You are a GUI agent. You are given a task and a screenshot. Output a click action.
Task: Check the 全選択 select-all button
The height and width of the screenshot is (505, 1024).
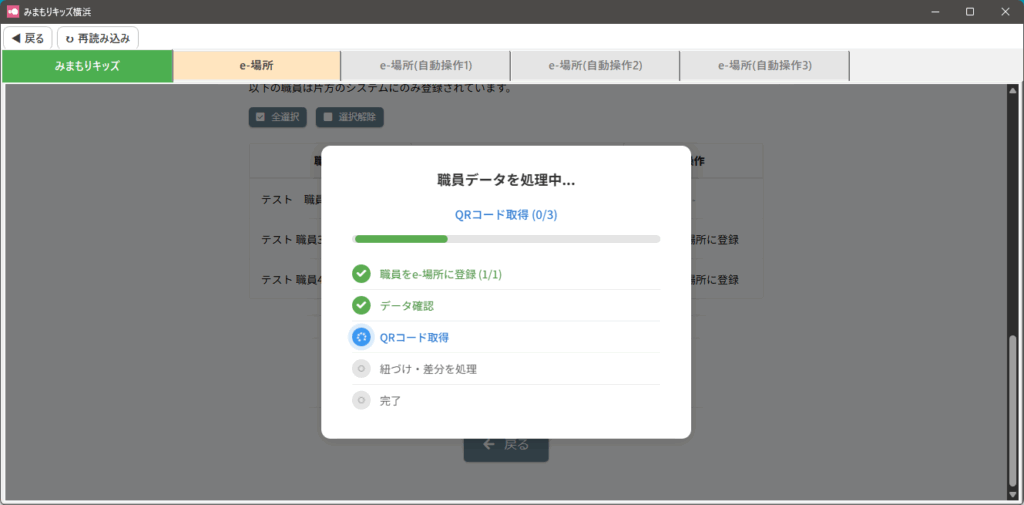pyautogui.click(x=279, y=117)
